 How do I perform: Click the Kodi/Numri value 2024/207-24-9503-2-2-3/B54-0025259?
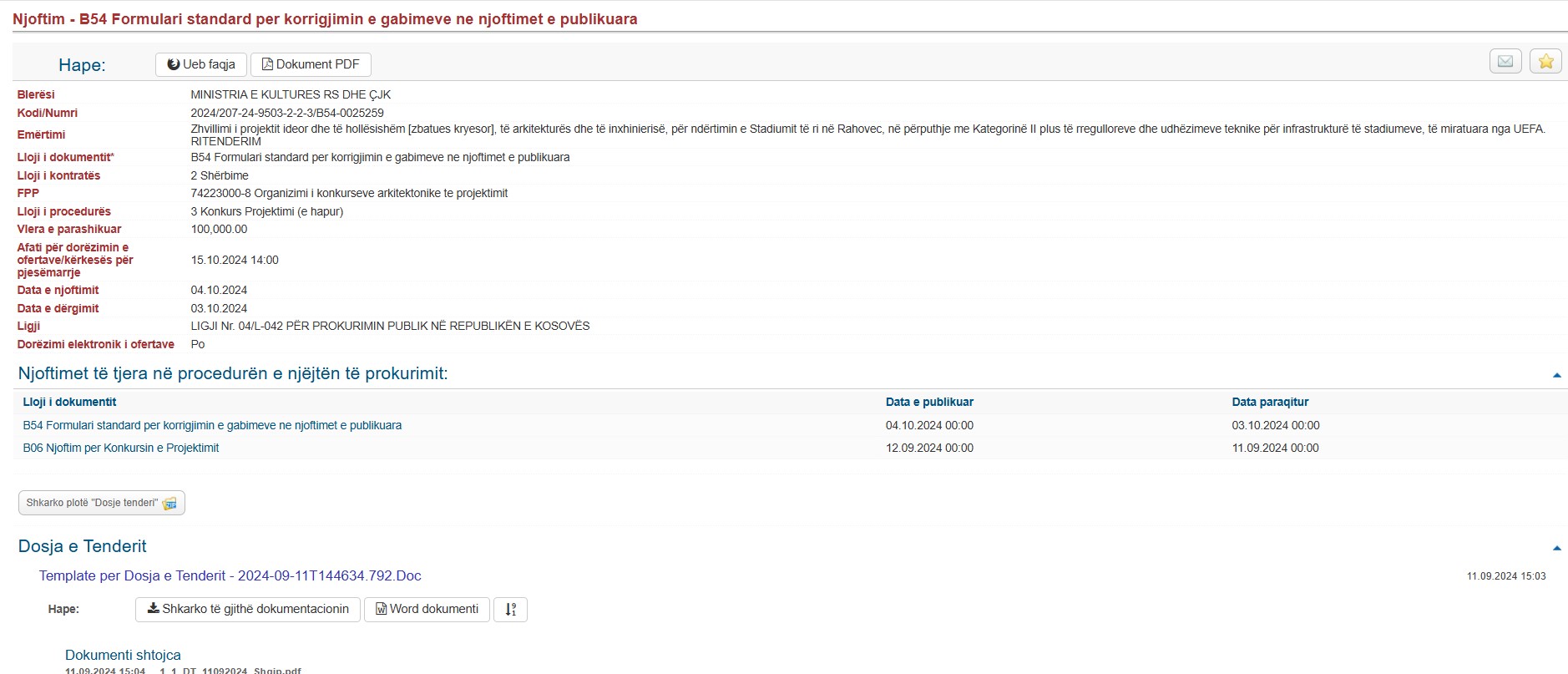(287, 113)
